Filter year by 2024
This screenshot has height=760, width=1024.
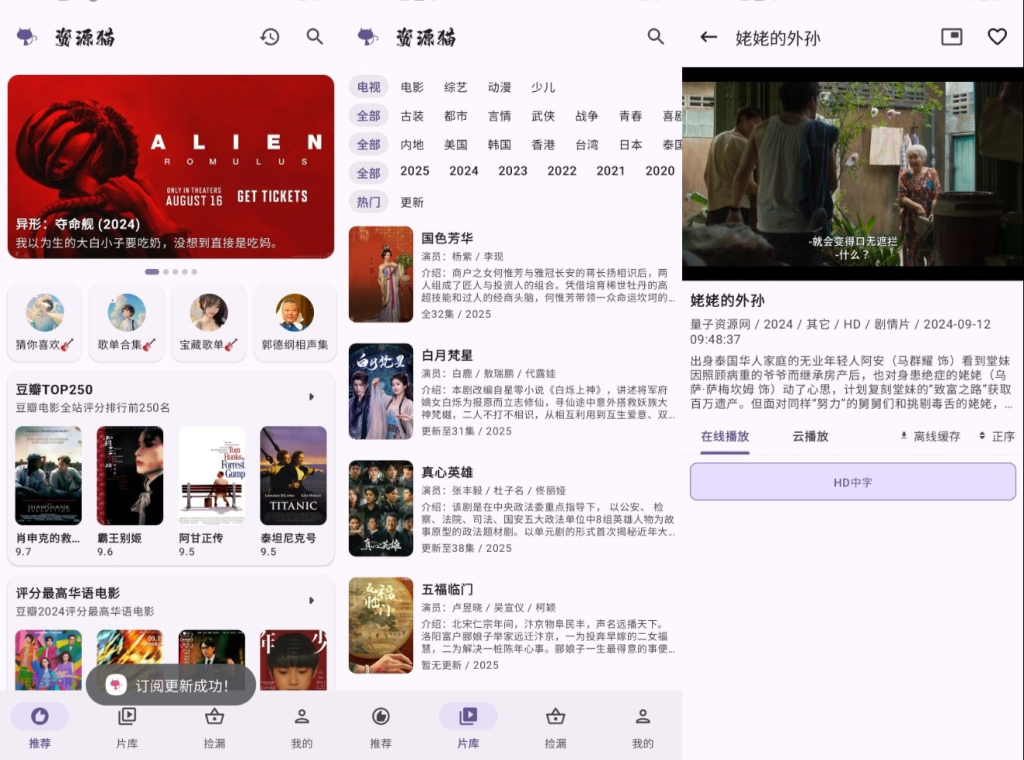pyautogui.click(x=464, y=170)
